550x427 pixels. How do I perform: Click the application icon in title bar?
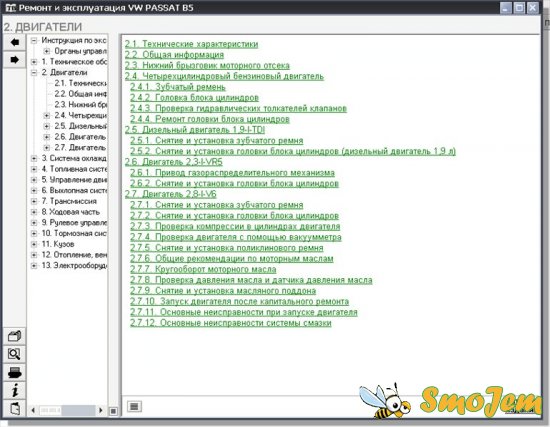pos(11,8)
